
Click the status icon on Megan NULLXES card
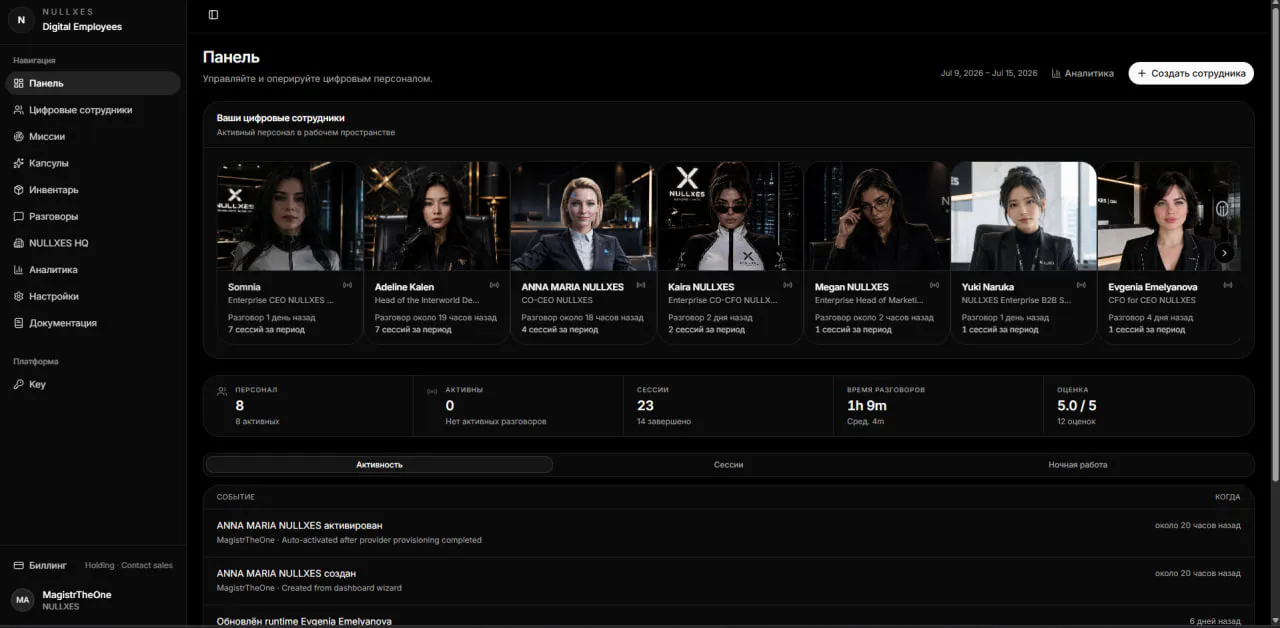click(x=934, y=286)
